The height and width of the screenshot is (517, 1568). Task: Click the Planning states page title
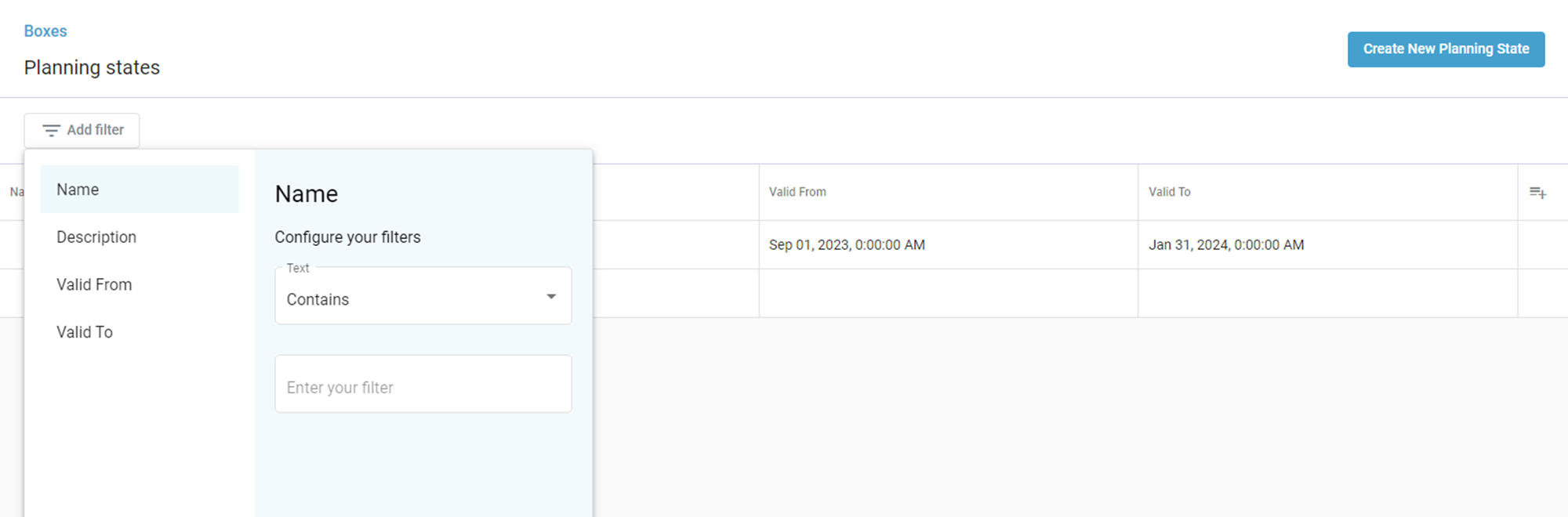[92, 68]
